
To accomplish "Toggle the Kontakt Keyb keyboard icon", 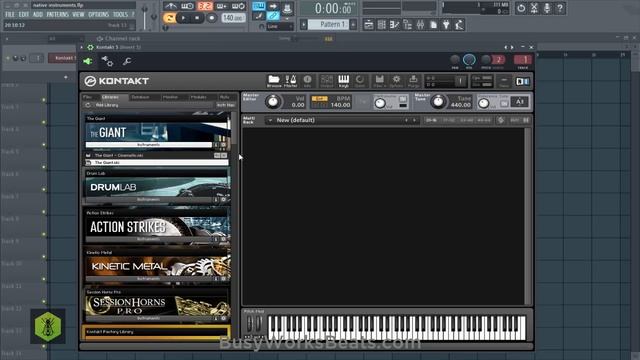I will point(343,81).
